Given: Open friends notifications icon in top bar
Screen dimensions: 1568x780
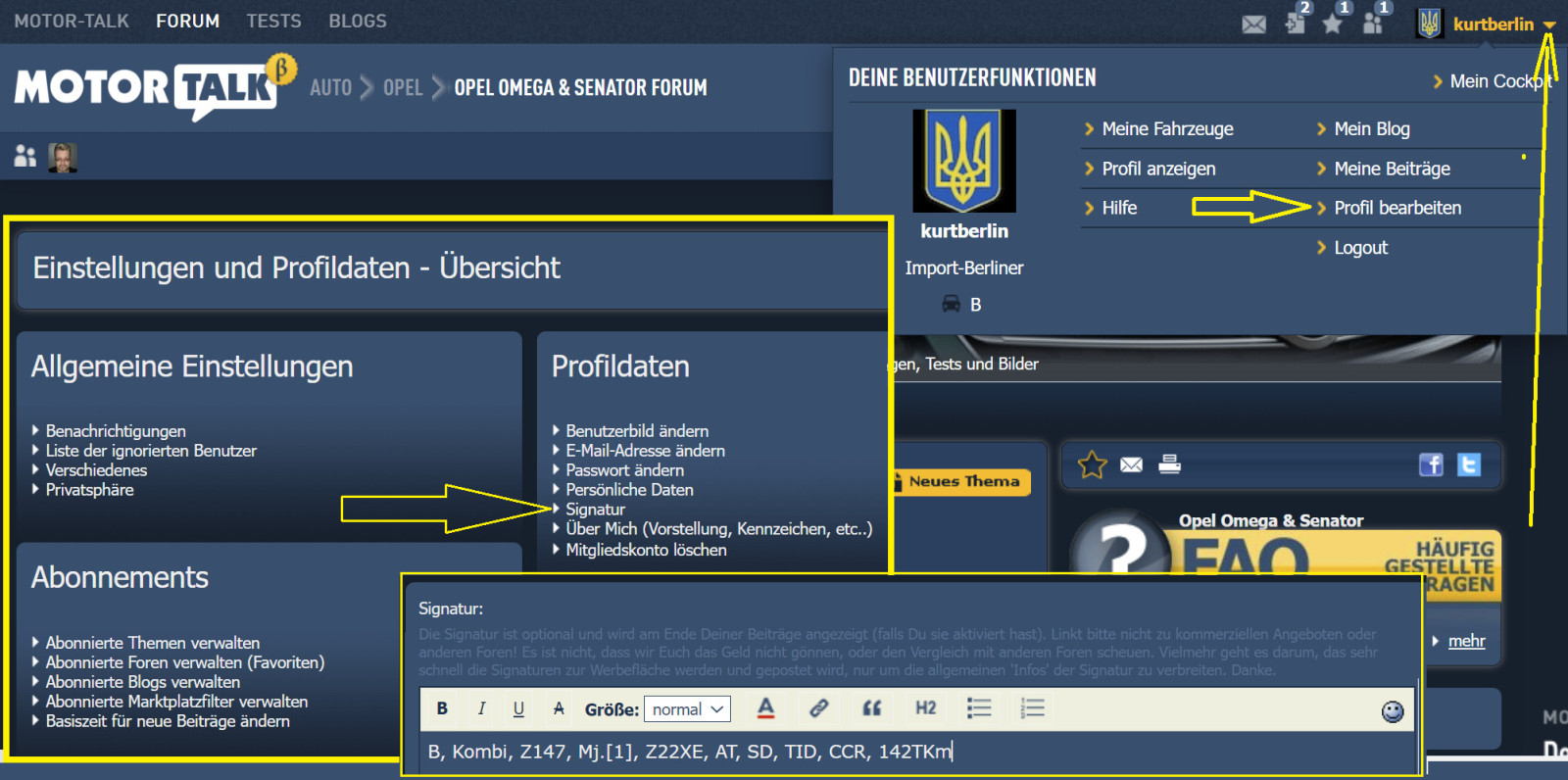Looking at the screenshot, I should point(1373,24).
